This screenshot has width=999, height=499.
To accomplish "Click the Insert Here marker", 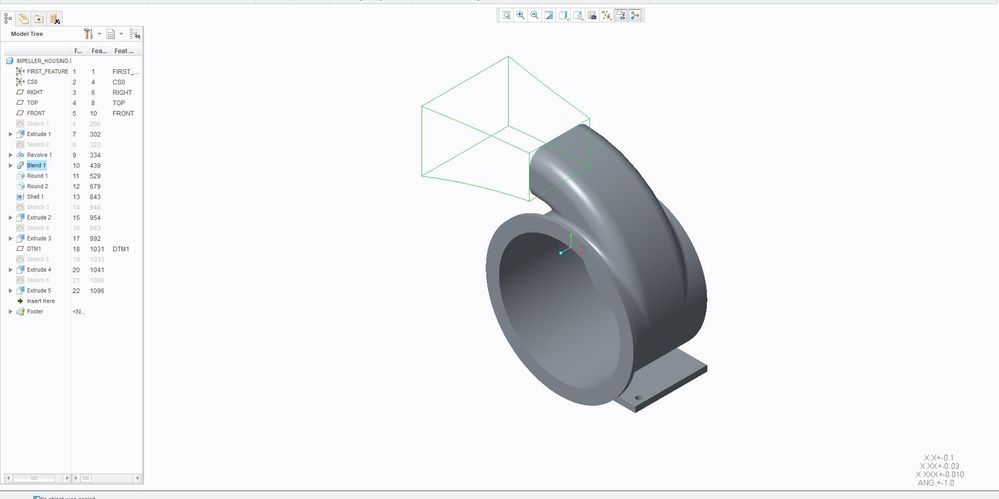I will (41, 301).
